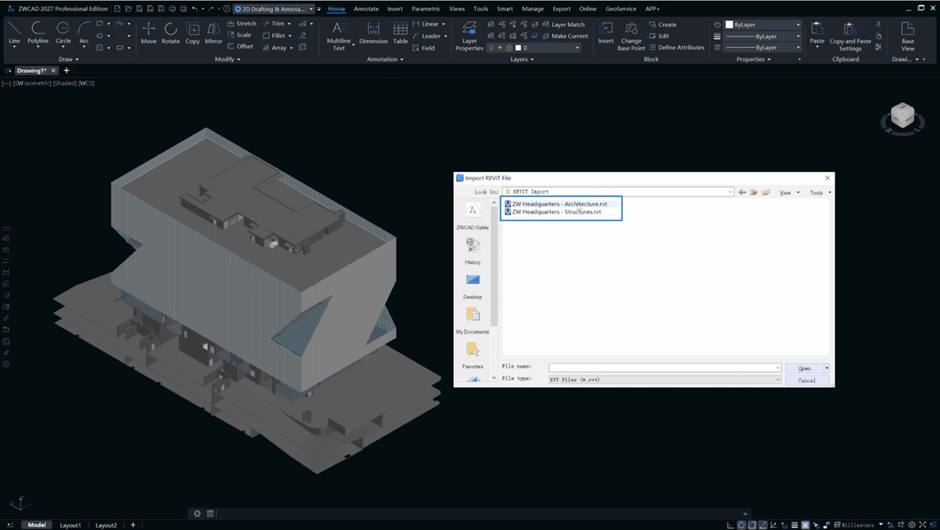This screenshot has width=940, height=530.
Task: Click the Undo arrow in quick access toolbar
Action: [195, 9]
